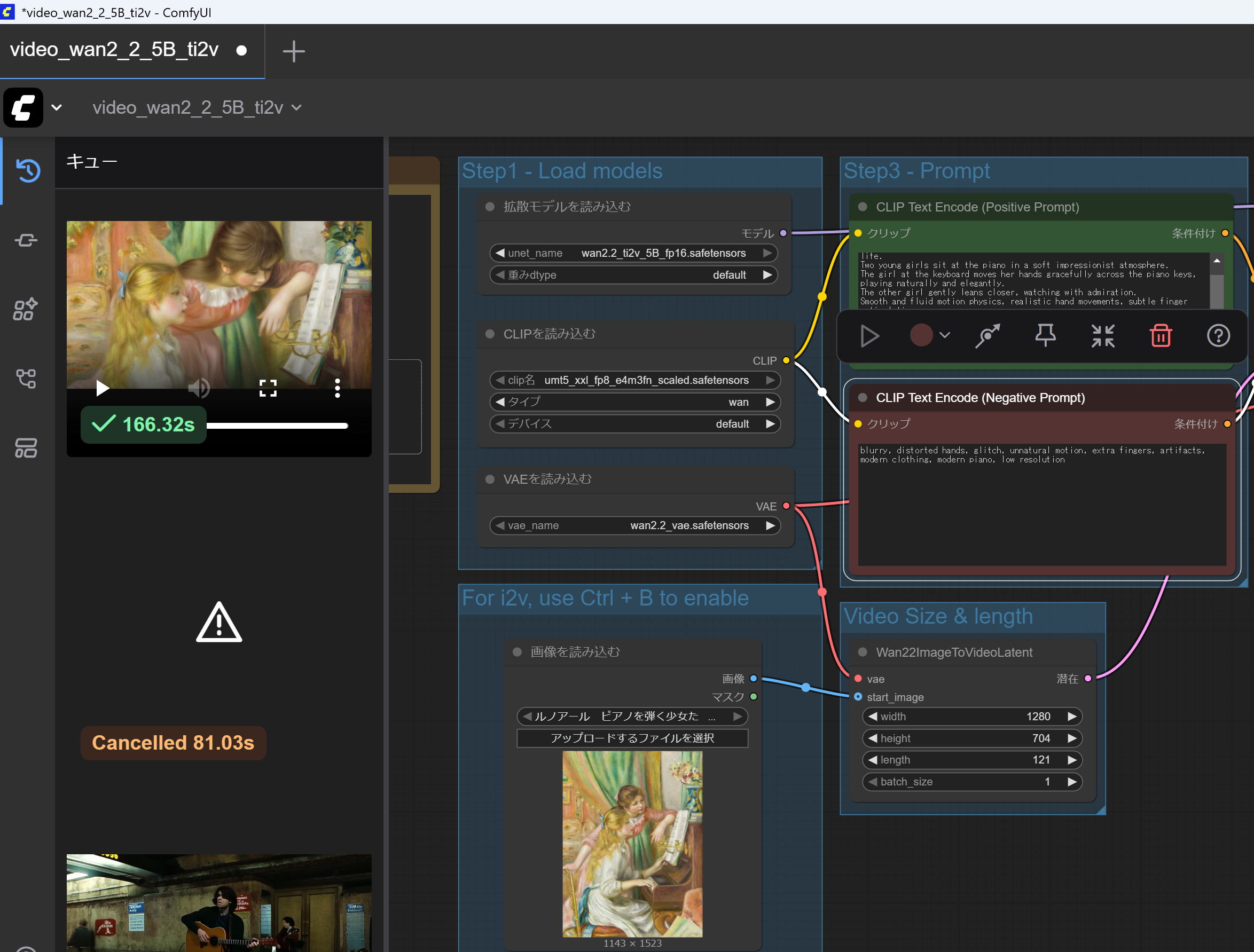Open node help question mark icon
Screen dimensions: 1254x952
tap(1218, 335)
